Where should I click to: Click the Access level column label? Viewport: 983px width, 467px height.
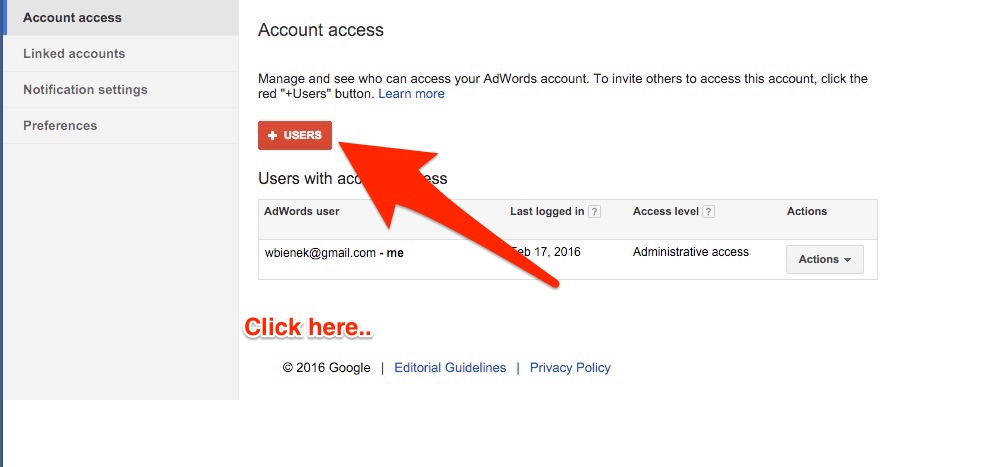pos(666,211)
